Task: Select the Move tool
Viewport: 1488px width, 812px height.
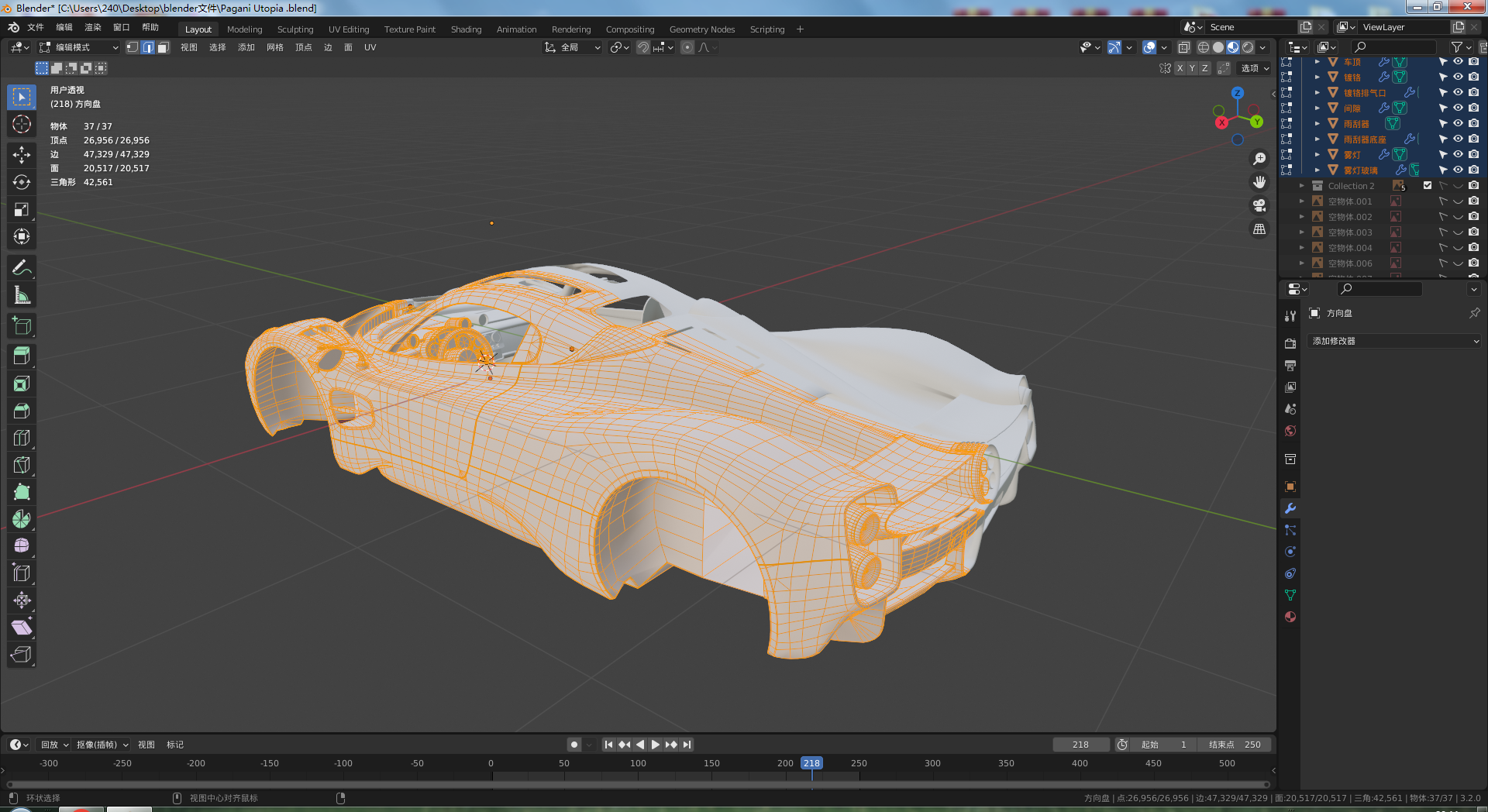Action: tap(22, 155)
